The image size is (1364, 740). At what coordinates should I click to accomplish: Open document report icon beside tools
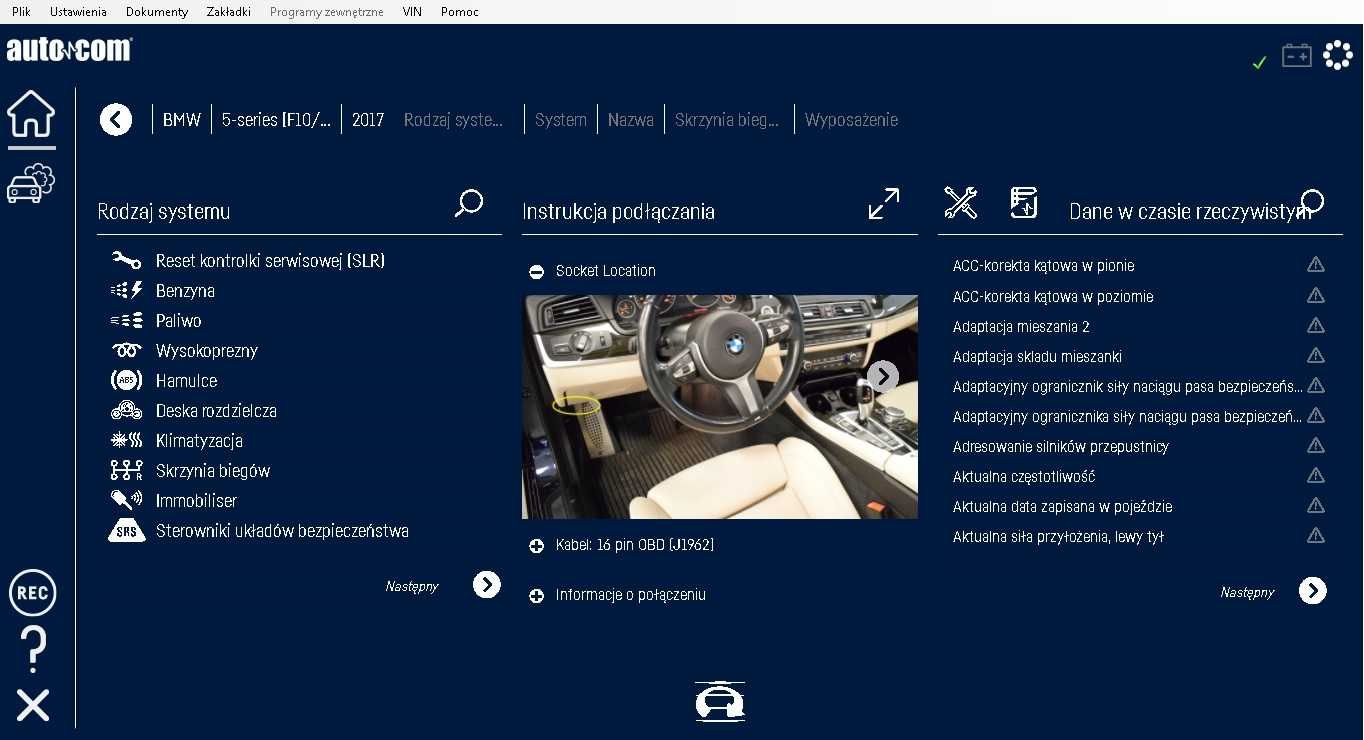pos(1024,203)
